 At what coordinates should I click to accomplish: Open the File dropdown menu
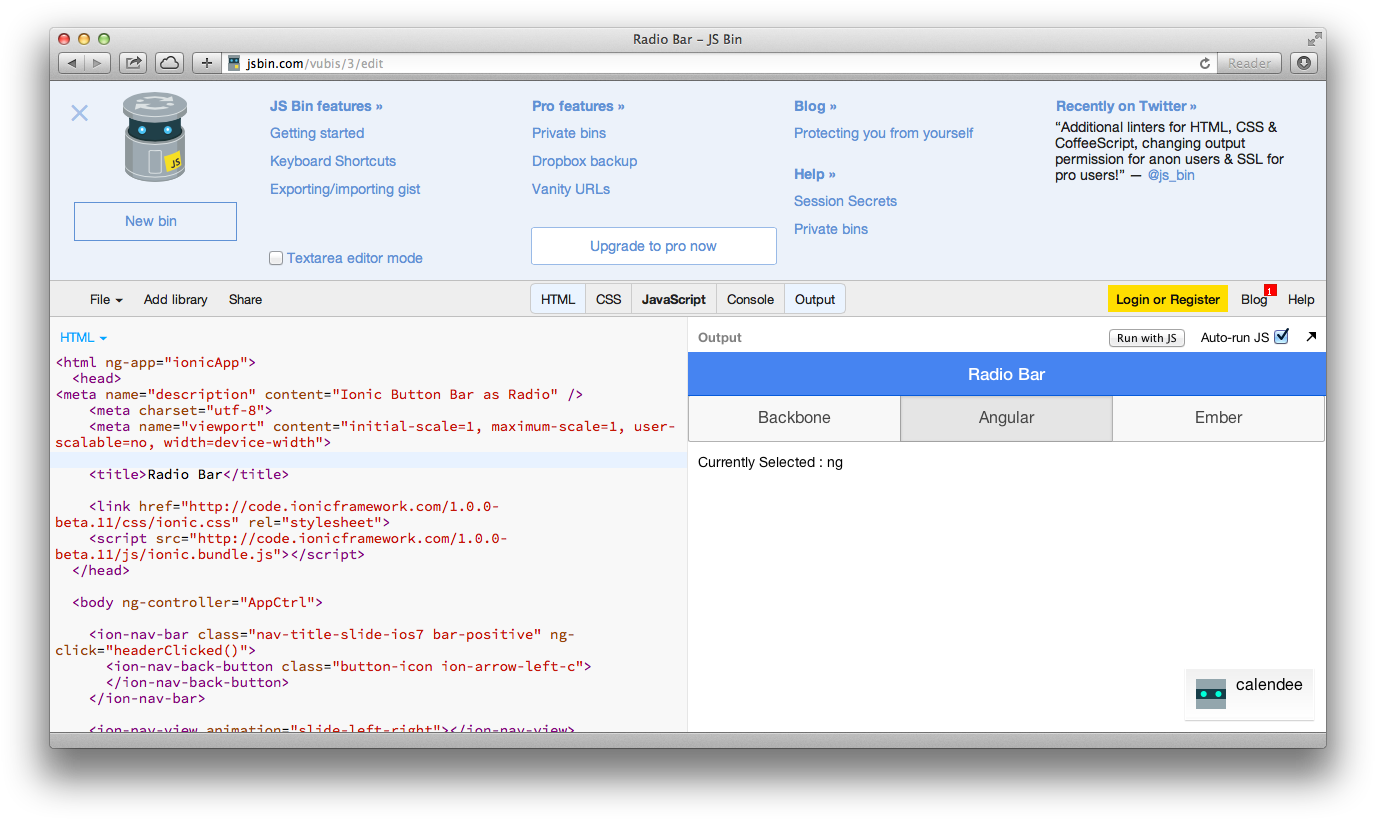106,299
